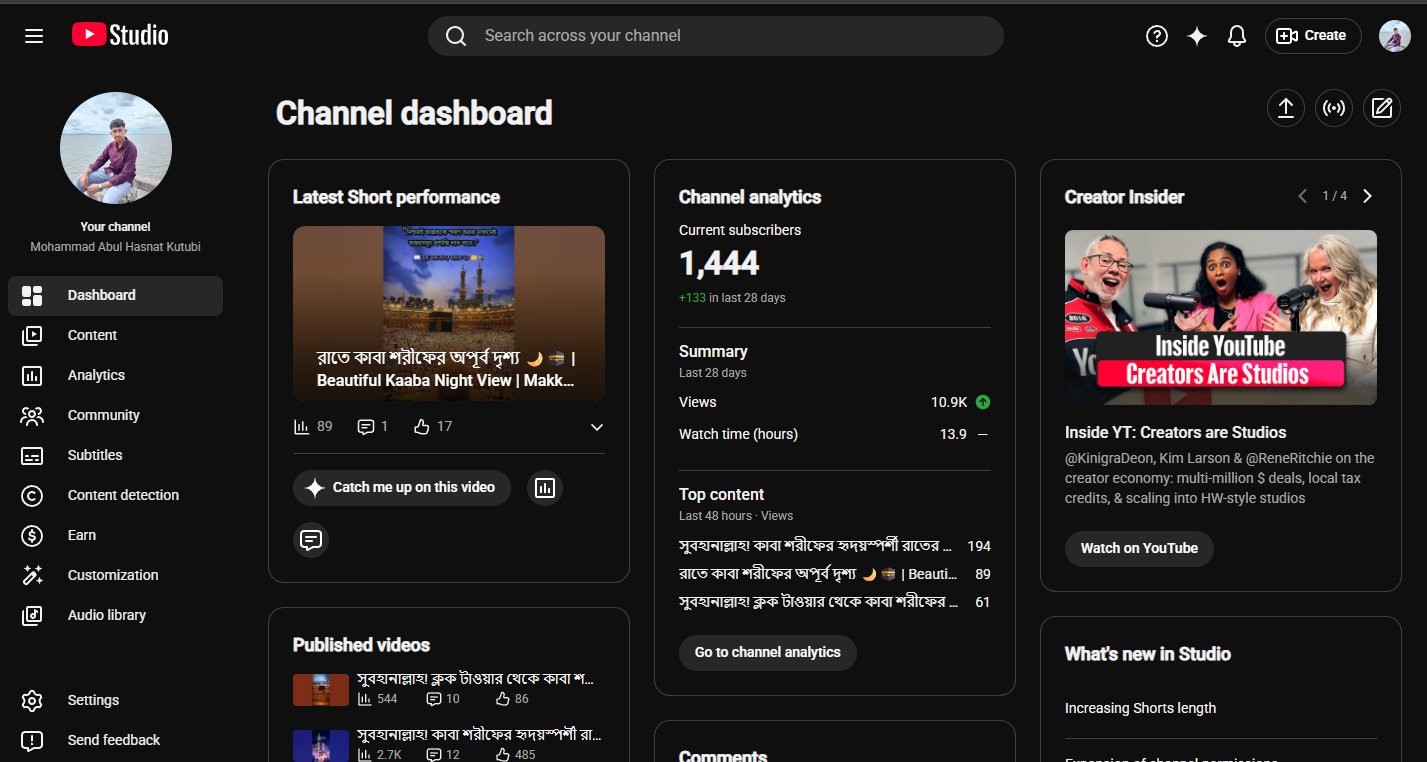Click the Create button
Screen dimensions: 1427x762
click(1313, 36)
